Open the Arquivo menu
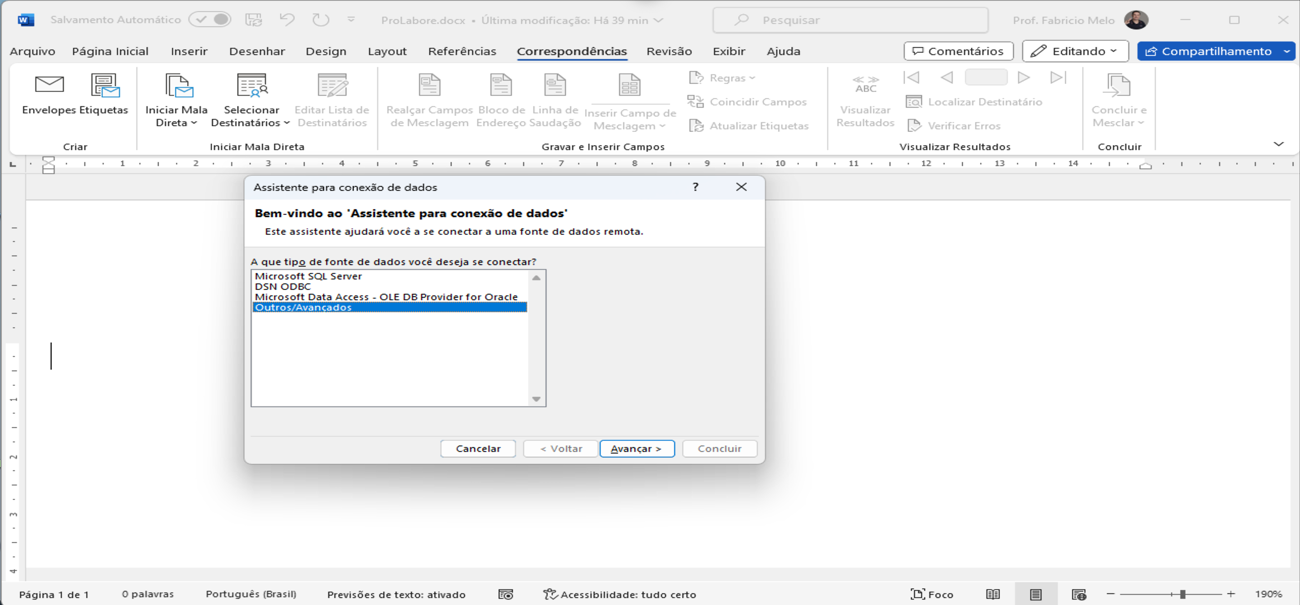This screenshot has height=605, width=1300. pyautogui.click(x=33, y=51)
